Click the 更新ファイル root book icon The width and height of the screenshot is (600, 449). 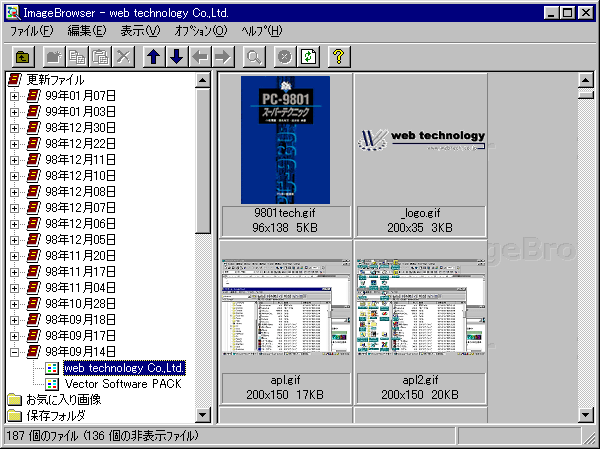tap(15, 80)
